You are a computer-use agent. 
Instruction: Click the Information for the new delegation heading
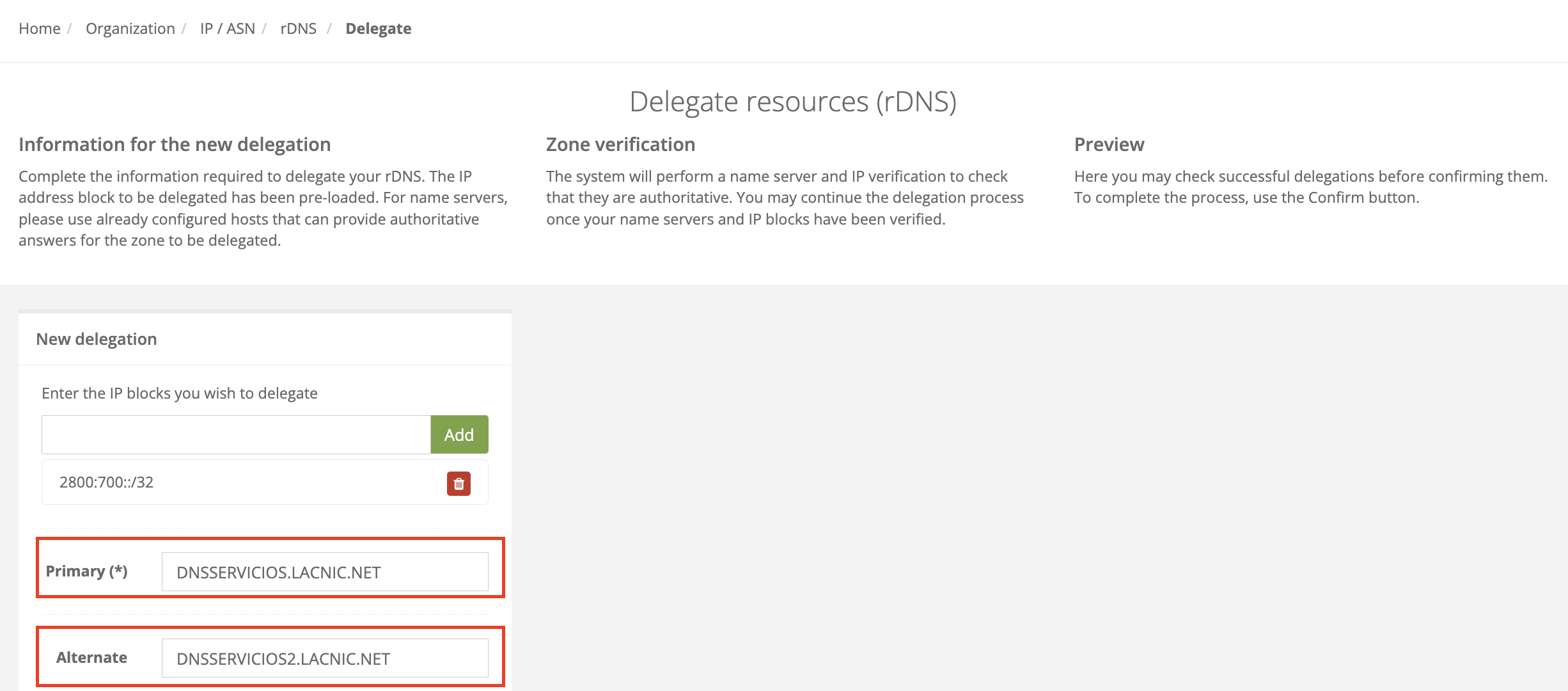pyautogui.click(x=175, y=145)
